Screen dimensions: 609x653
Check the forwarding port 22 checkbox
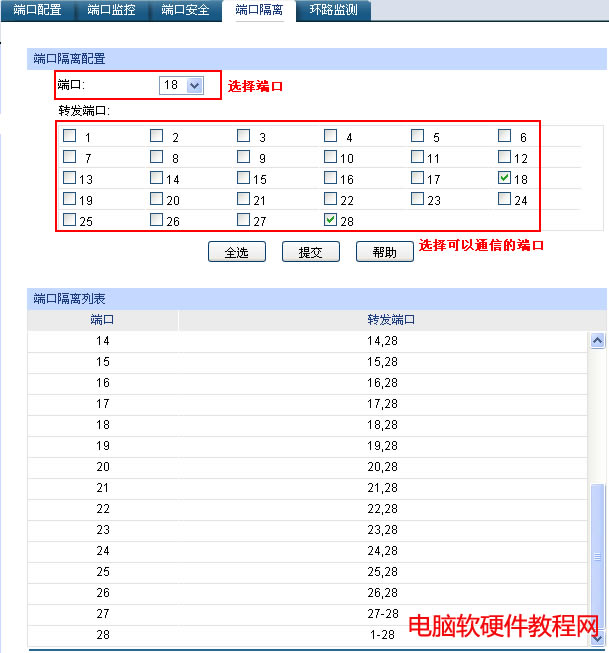pos(331,199)
